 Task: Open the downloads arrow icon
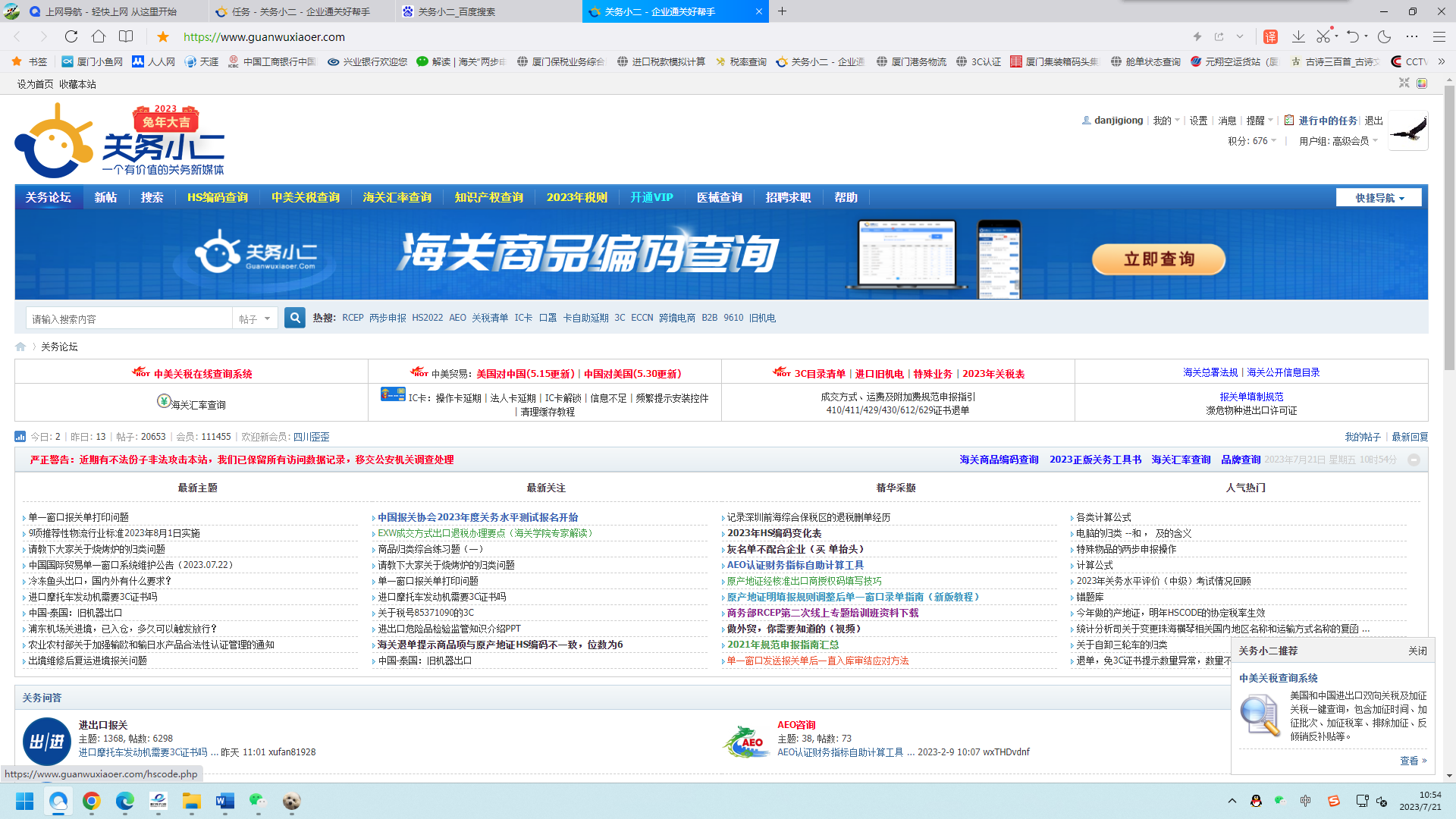click(1298, 36)
